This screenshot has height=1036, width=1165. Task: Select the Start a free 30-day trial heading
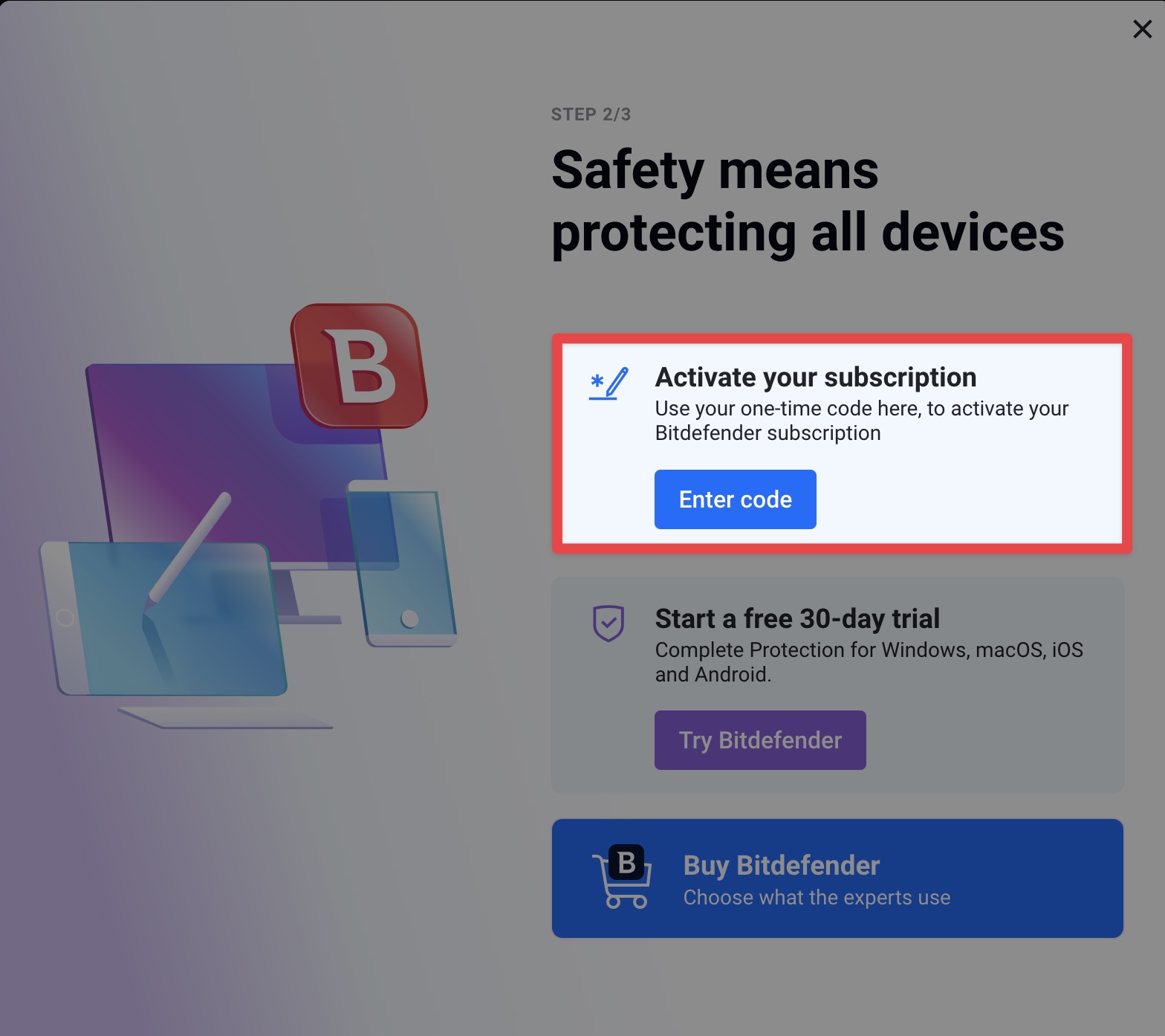(797, 618)
